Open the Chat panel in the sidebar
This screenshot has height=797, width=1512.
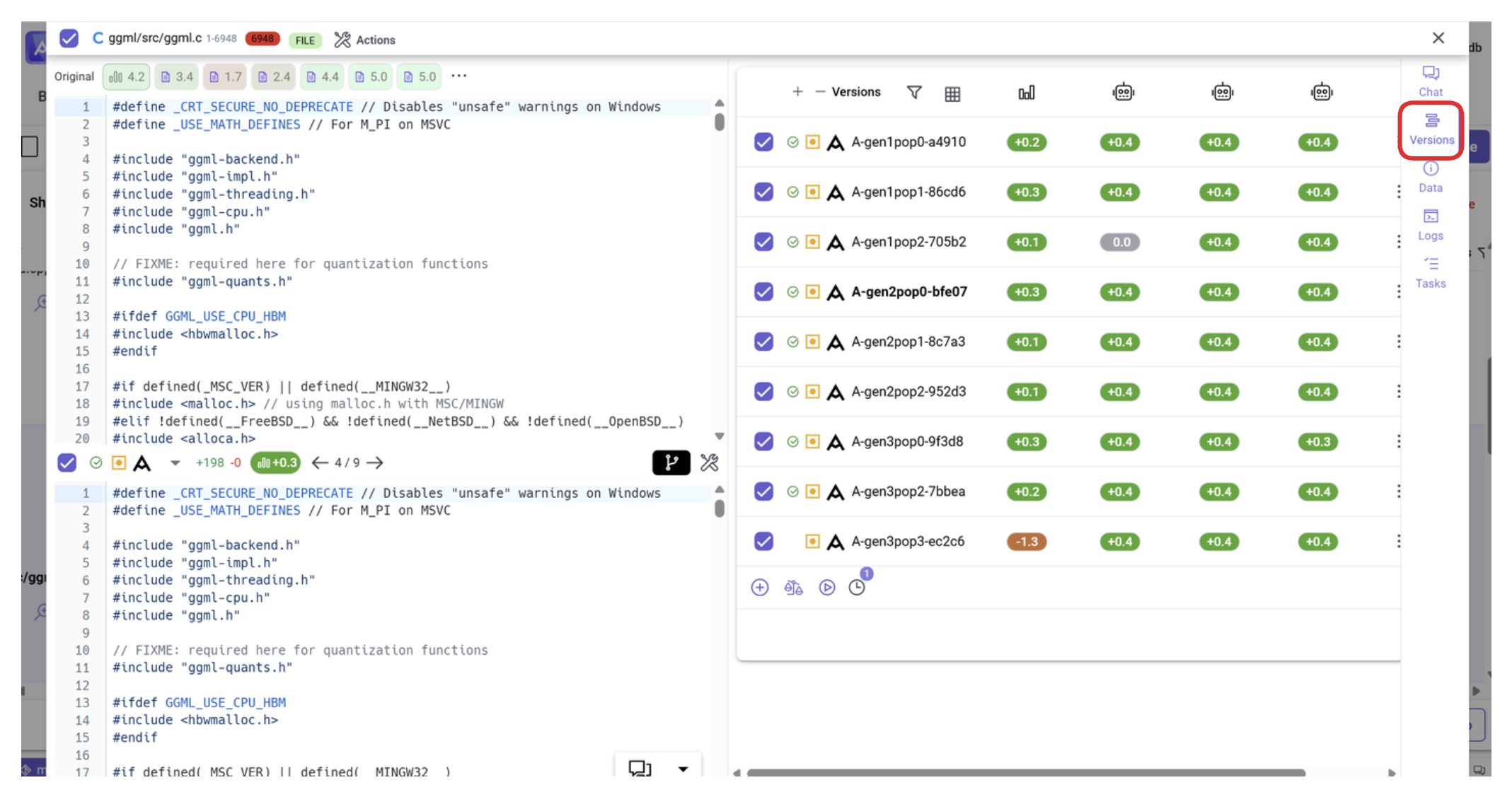click(1430, 81)
